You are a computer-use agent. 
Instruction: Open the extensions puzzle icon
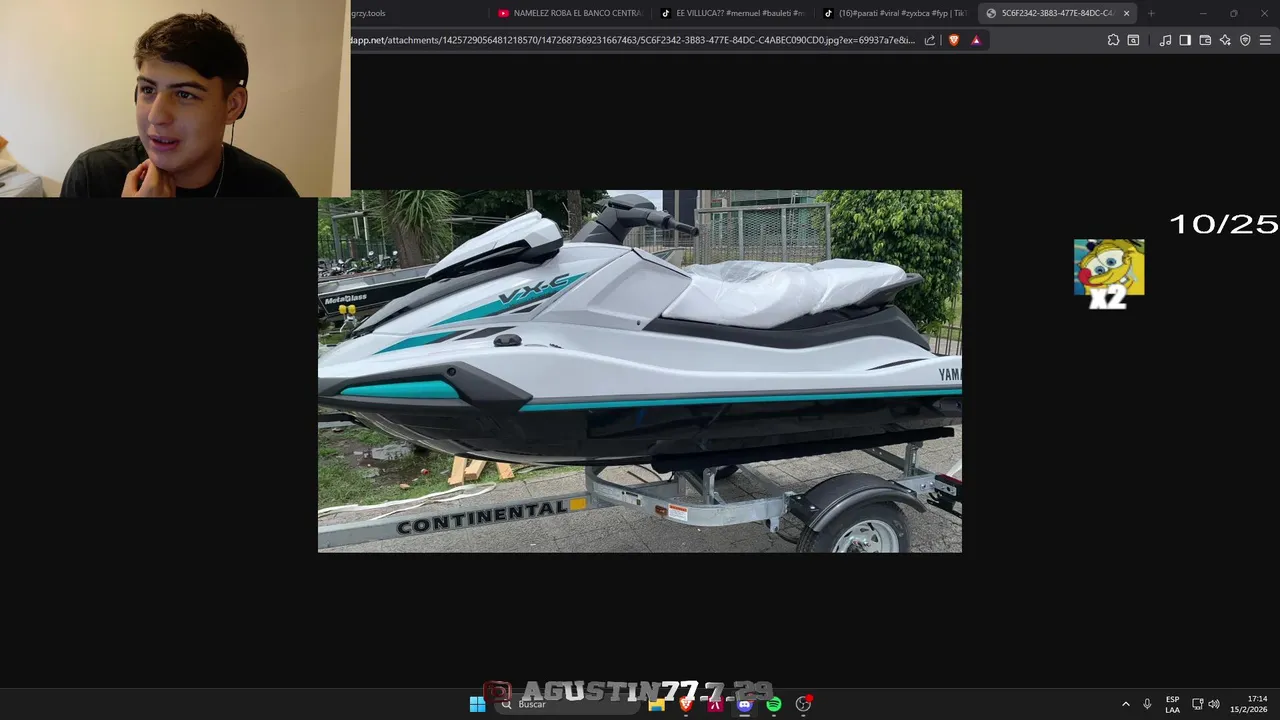pyautogui.click(x=1113, y=40)
